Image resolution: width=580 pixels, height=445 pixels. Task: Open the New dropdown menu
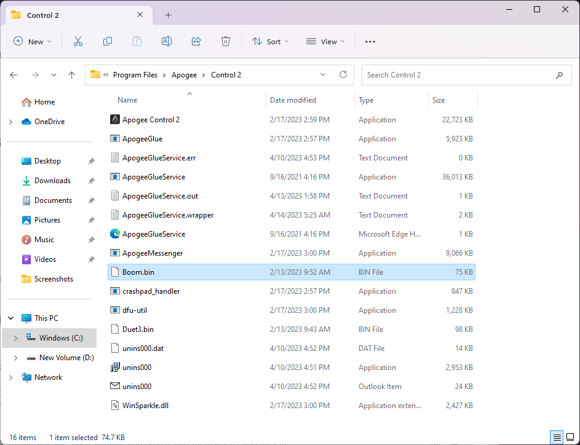click(32, 41)
